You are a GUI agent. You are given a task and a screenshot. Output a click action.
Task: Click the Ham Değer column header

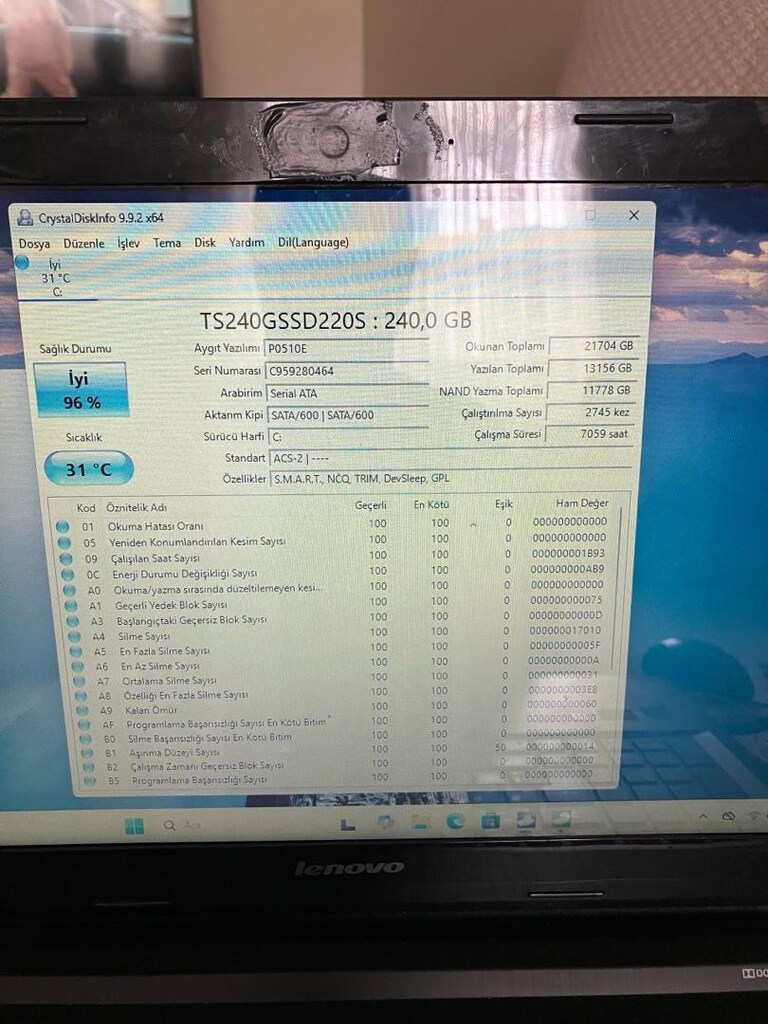[x=582, y=503]
